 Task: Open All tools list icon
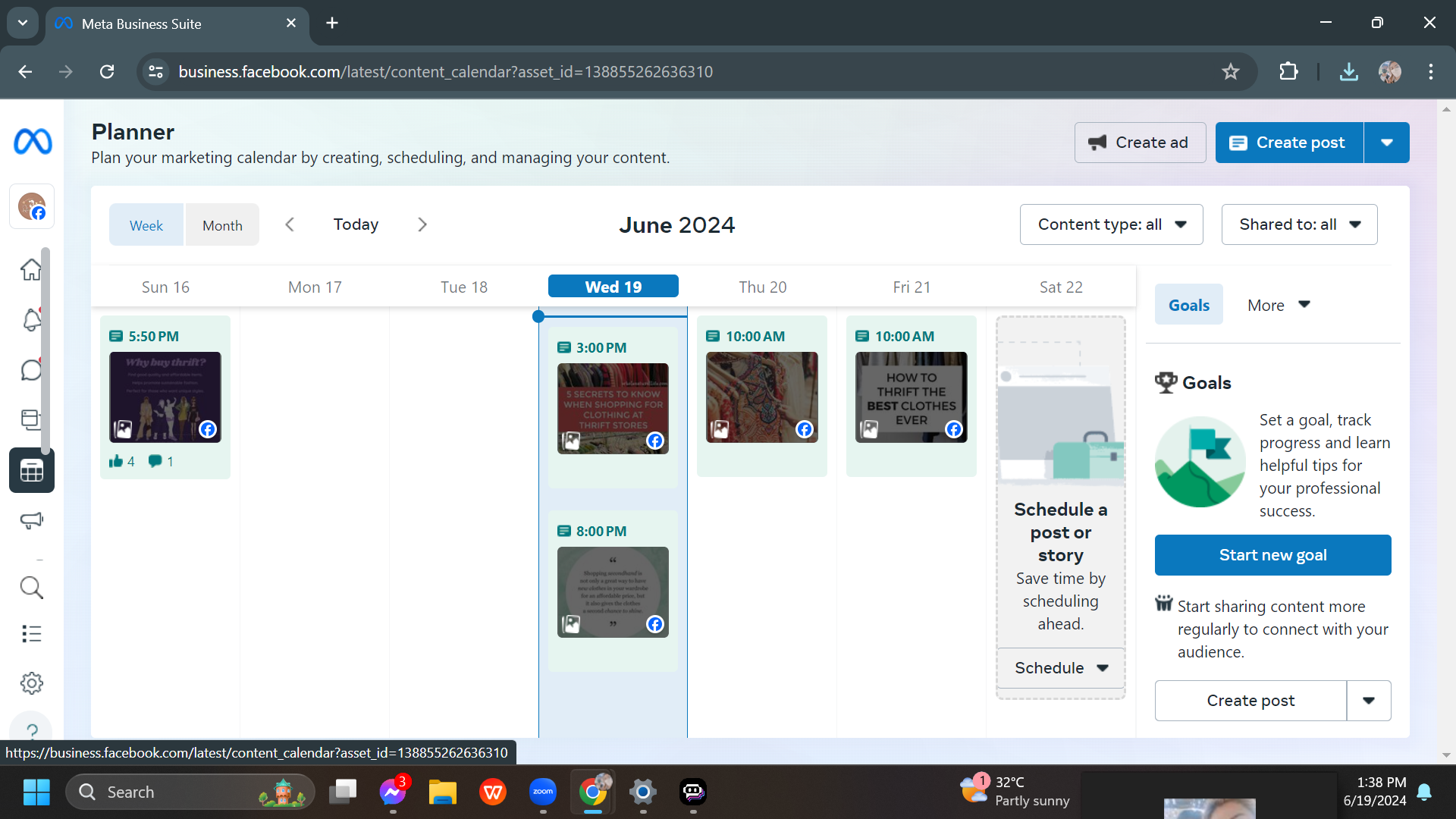pyautogui.click(x=31, y=633)
